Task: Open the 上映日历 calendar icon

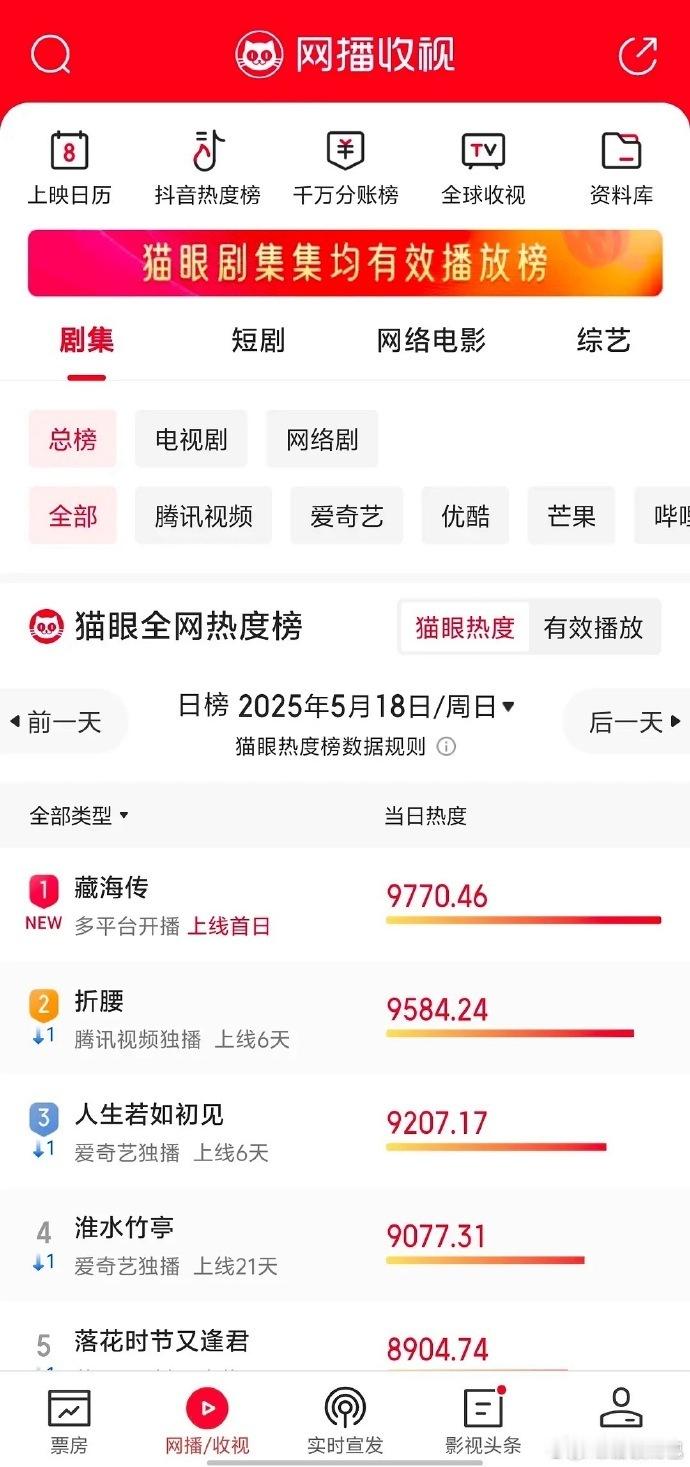Action: point(69,151)
